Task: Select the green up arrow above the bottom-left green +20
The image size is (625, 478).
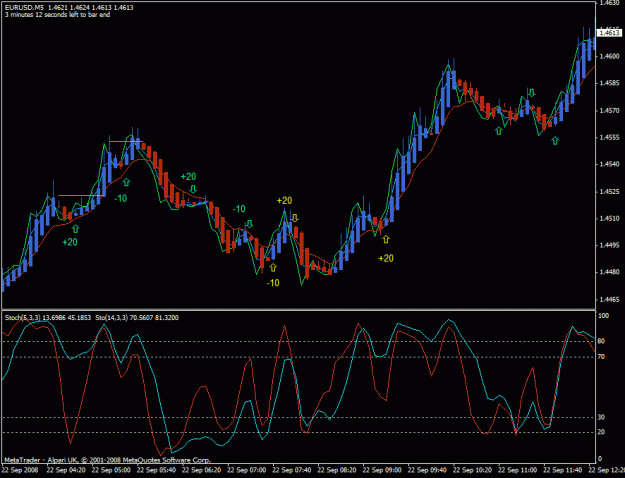Action: 75,229
